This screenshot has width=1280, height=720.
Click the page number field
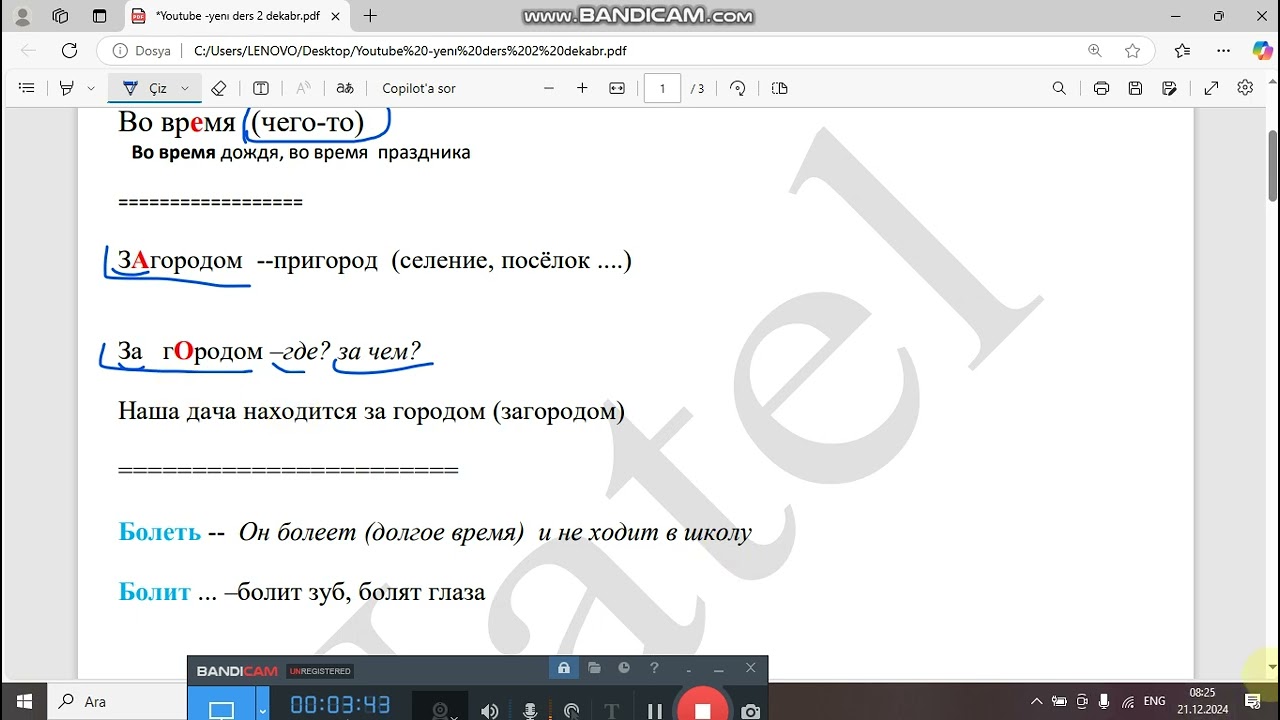tap(662, 88)
